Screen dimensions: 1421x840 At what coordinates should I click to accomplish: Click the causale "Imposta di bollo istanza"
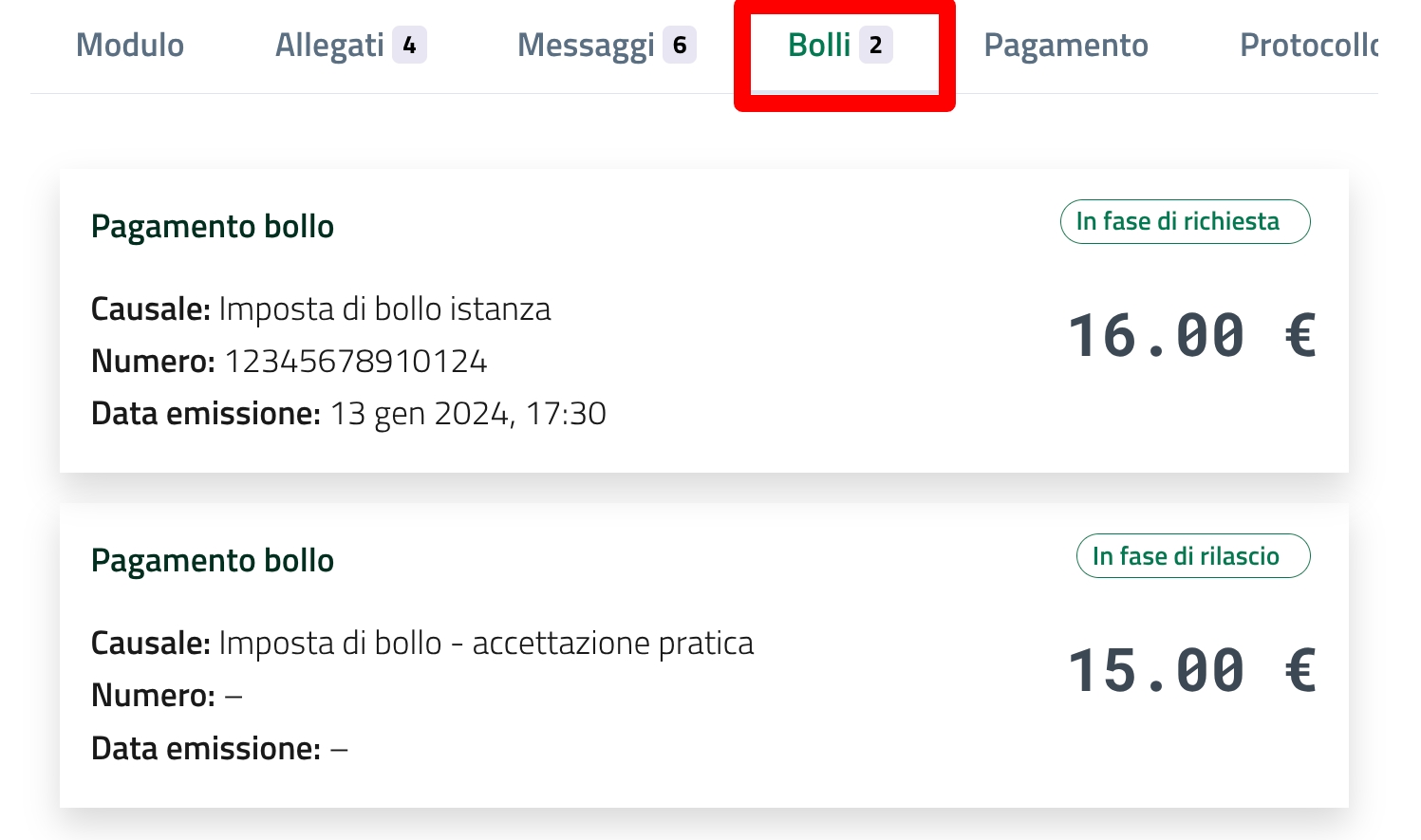[384, 309]
